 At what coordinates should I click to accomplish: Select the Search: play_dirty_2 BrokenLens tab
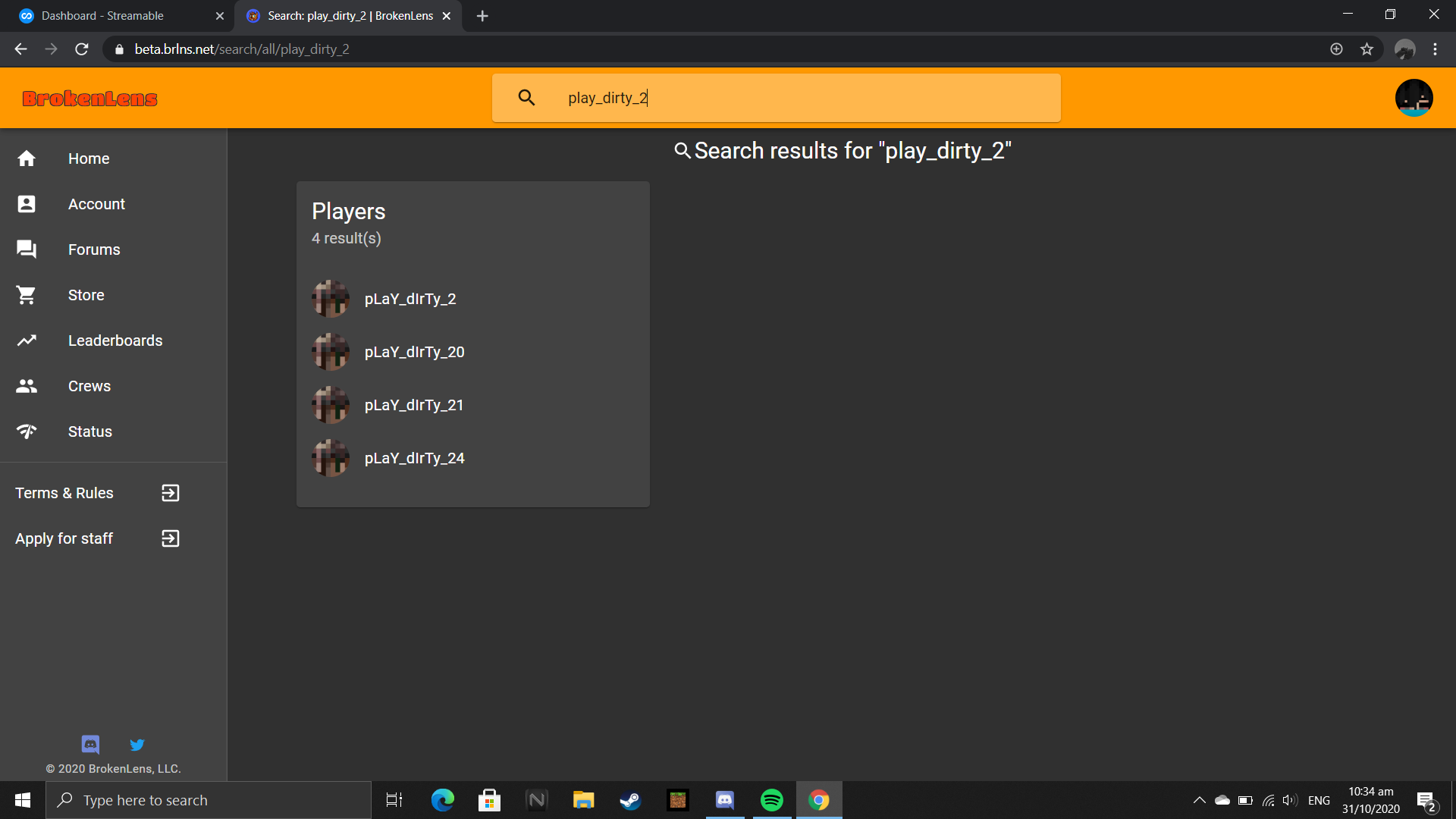(x=350, y=16)
